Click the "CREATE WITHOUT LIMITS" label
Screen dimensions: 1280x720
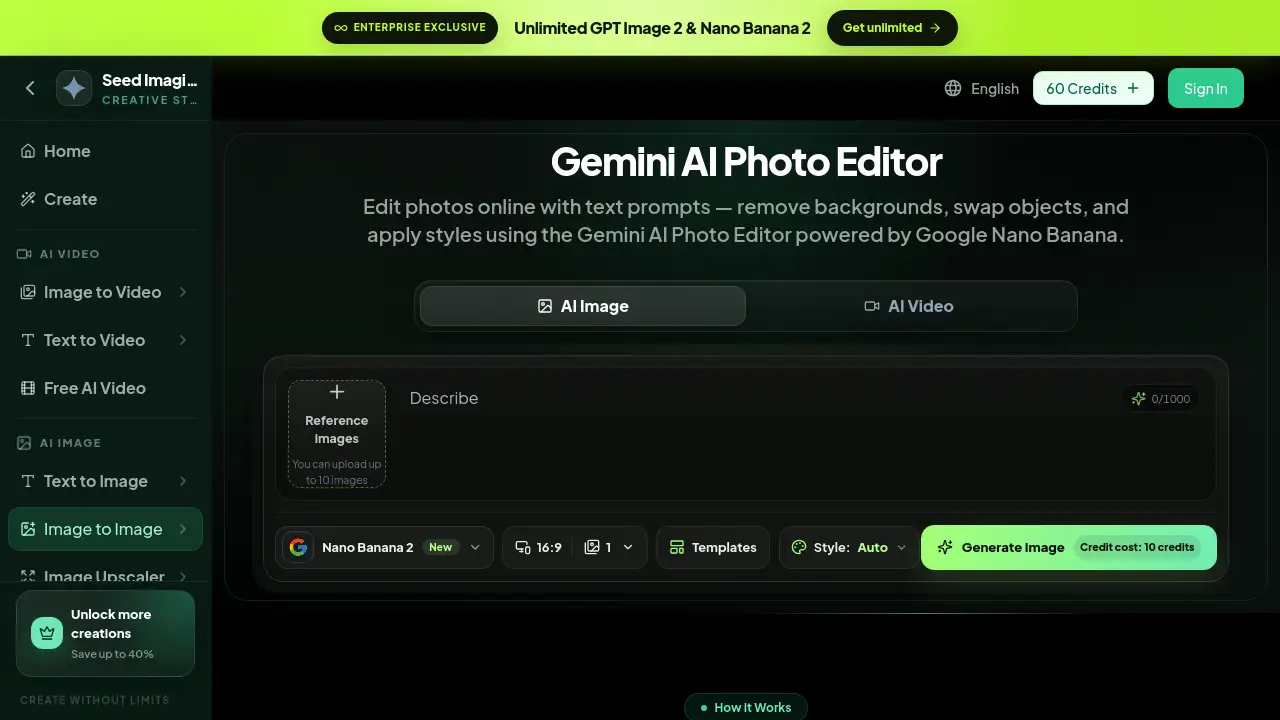[x=94, y=700]
